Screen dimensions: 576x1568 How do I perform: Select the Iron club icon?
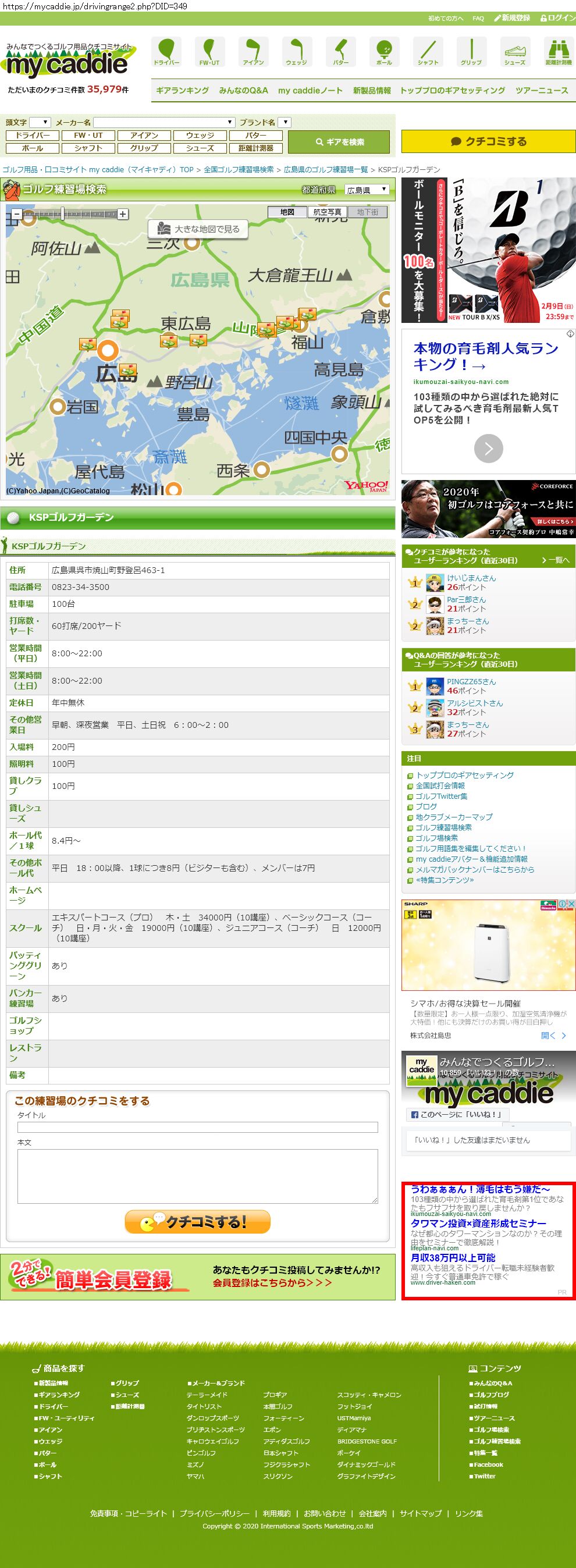point(253,51)
